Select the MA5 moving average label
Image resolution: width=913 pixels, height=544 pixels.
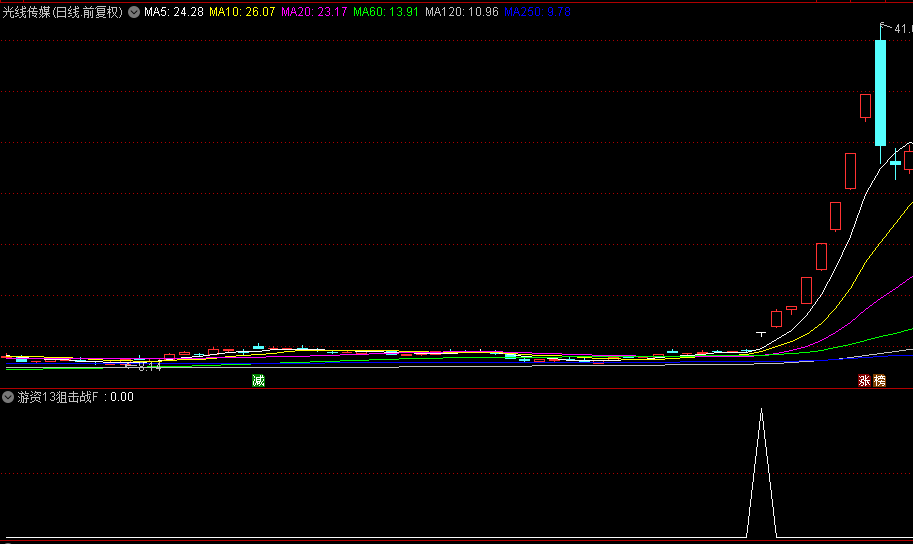(x=174, y=12)
